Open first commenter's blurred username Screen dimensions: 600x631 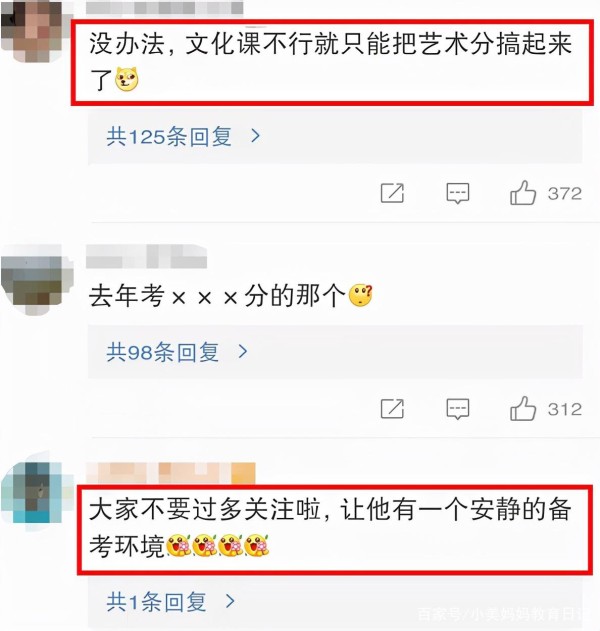(165, 8)
